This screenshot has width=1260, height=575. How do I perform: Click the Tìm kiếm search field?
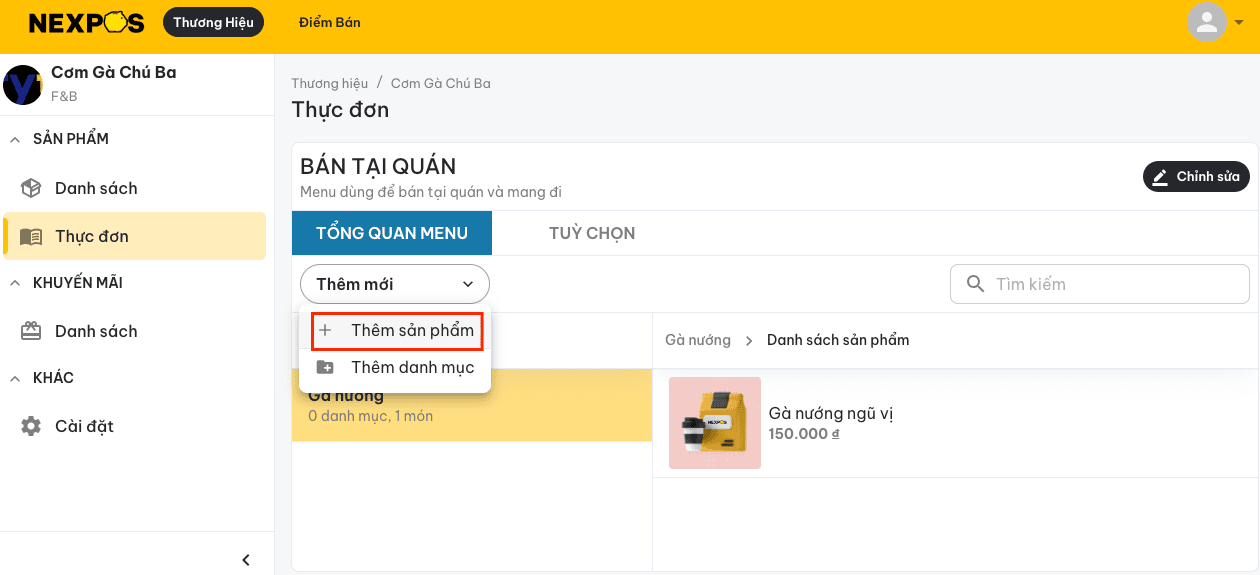pyautogui.click(x=1100, y=284)
